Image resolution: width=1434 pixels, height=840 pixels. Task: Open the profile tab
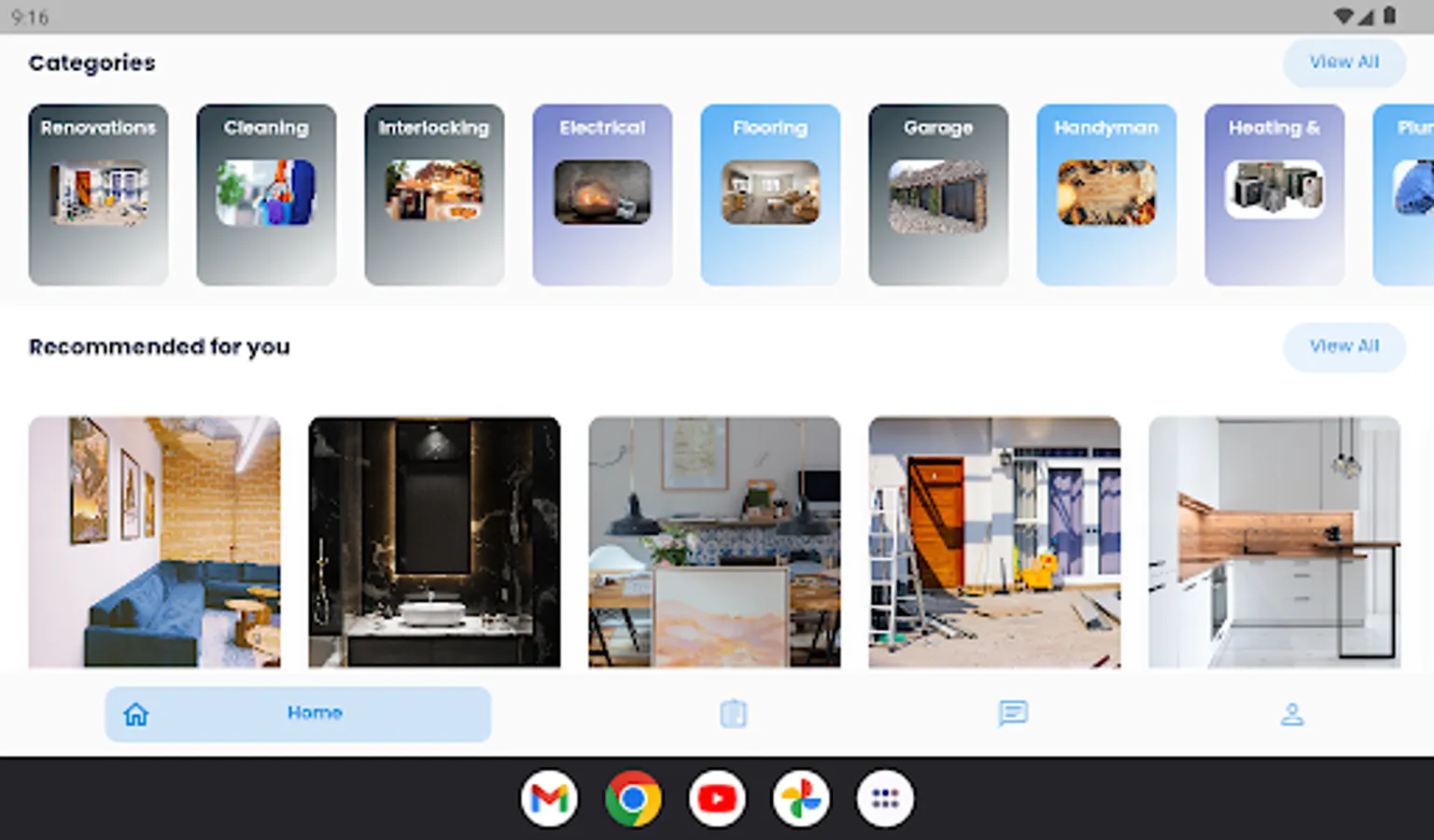(1292, 714)
